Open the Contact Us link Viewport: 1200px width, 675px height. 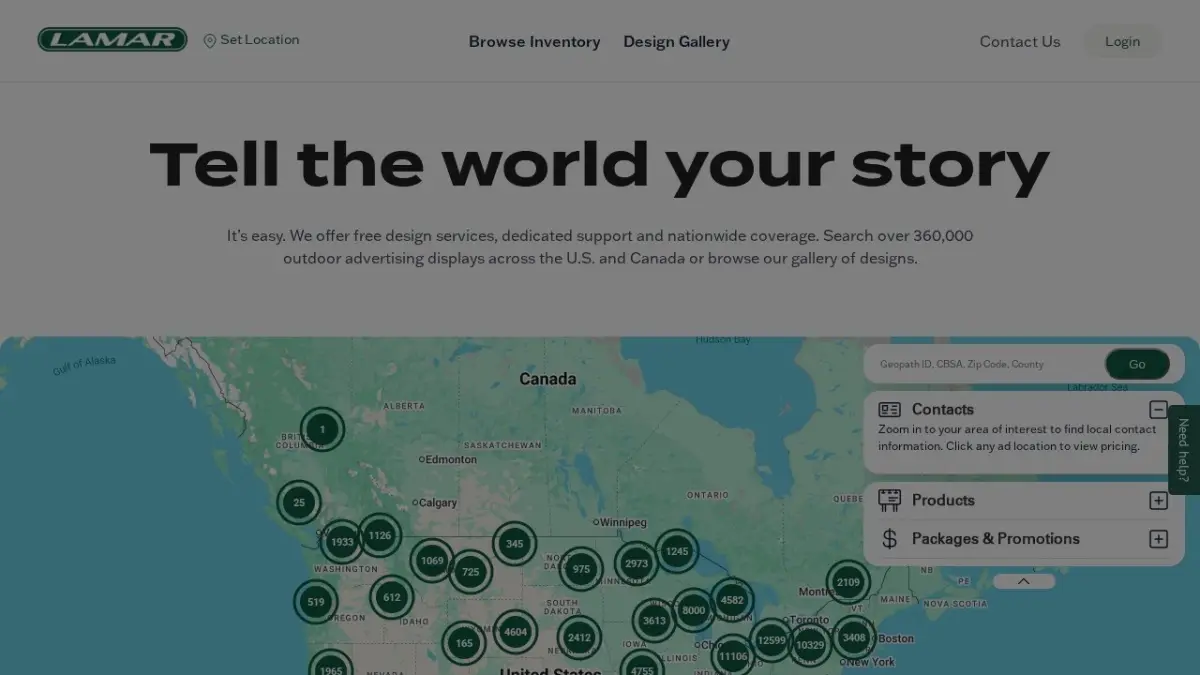1020,42
